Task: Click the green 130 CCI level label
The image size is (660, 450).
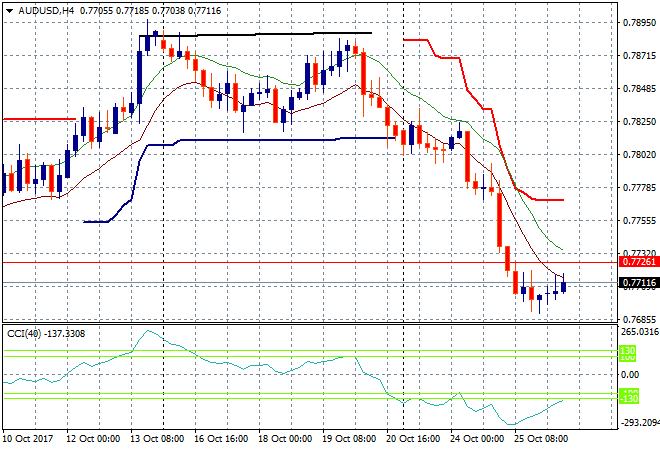Action: click(628, 350)
